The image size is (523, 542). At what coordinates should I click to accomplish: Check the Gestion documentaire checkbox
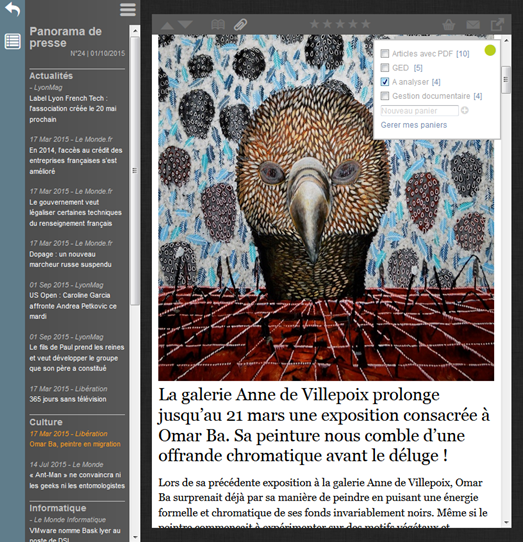(384, 96)
